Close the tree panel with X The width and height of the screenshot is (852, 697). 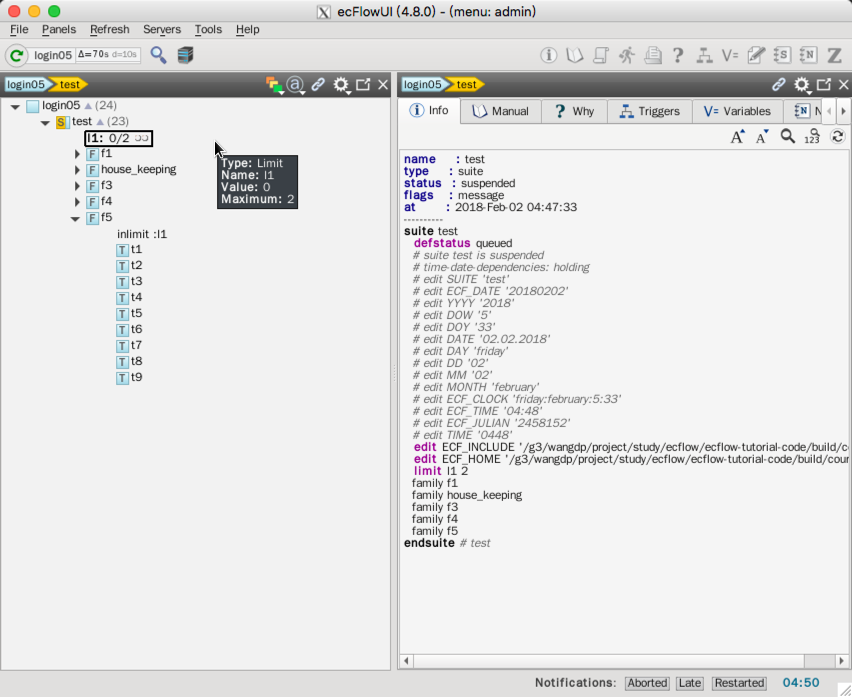pos(383,85)
